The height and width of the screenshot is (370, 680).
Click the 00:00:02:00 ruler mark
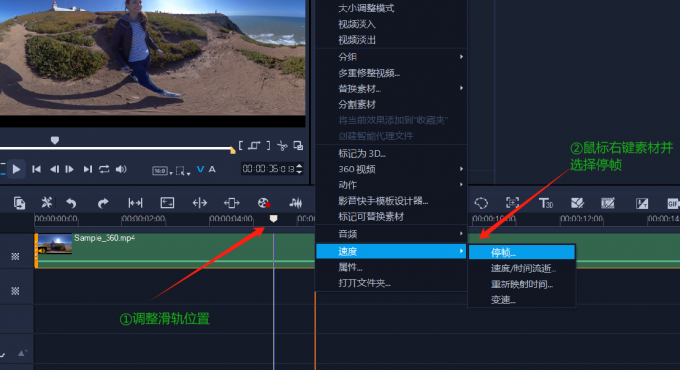click(x=143, y=219)
